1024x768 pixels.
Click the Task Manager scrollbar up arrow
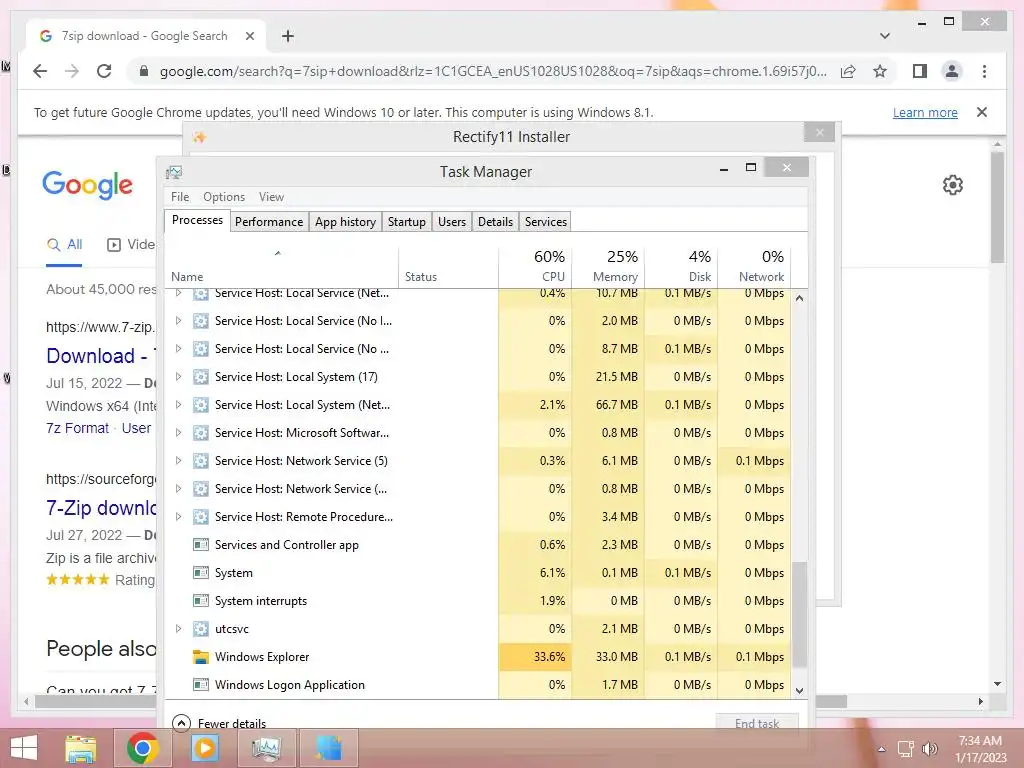pos(799,298)
